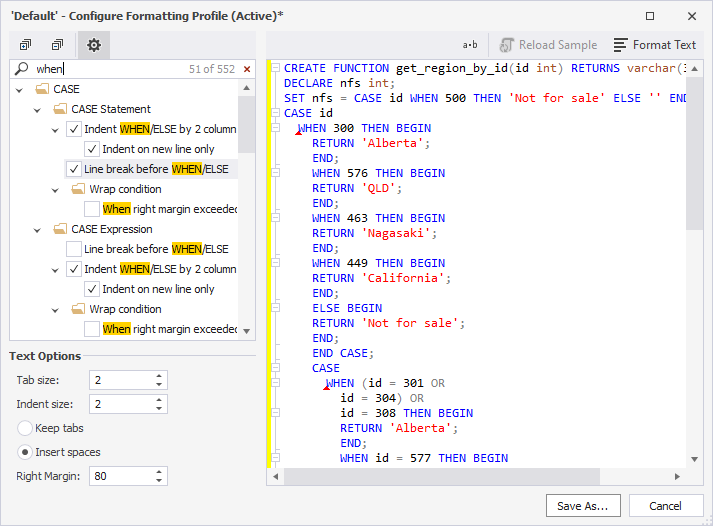Uncheck Indent WHEN/ELSE under CASE Expression
713x526 pixels.
pyautogui.click(x=74, y=269)
